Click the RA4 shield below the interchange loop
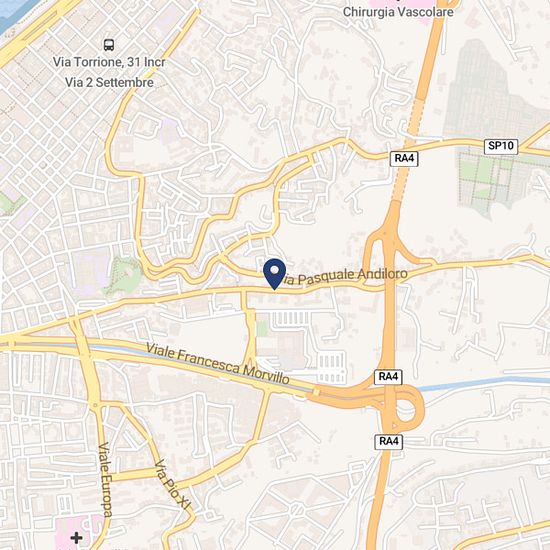This screenshot has width=550, height=550. point(388,441)
